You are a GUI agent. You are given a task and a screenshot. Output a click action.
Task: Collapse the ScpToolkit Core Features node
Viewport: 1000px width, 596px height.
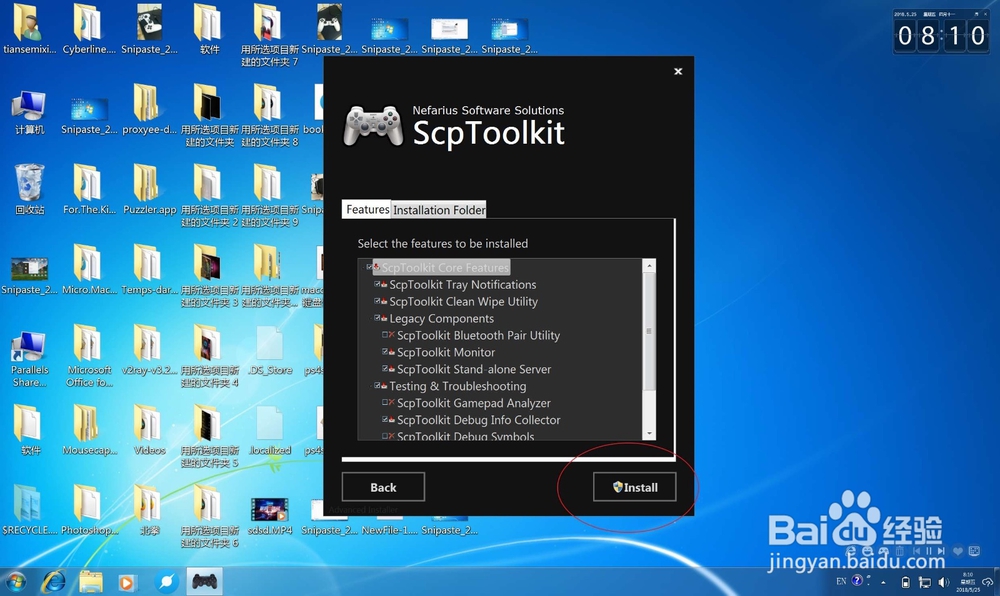point(362,267)
